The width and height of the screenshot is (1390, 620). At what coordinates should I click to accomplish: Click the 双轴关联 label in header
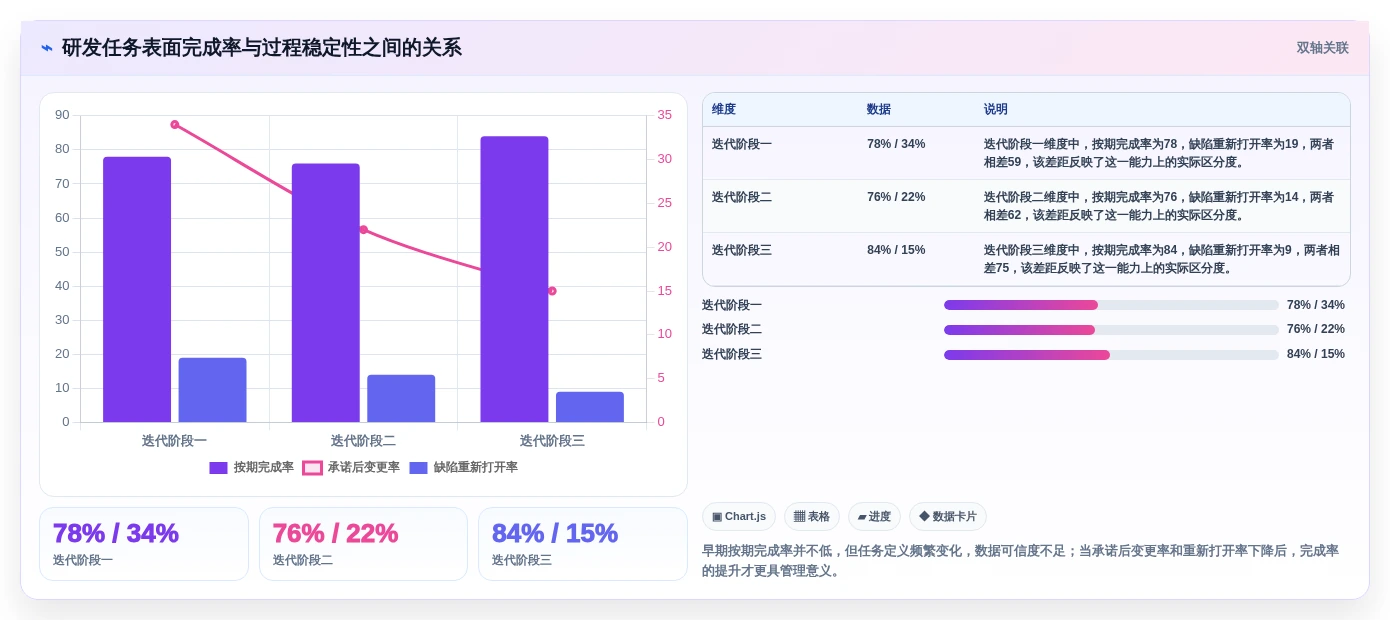pos(1322,48)
